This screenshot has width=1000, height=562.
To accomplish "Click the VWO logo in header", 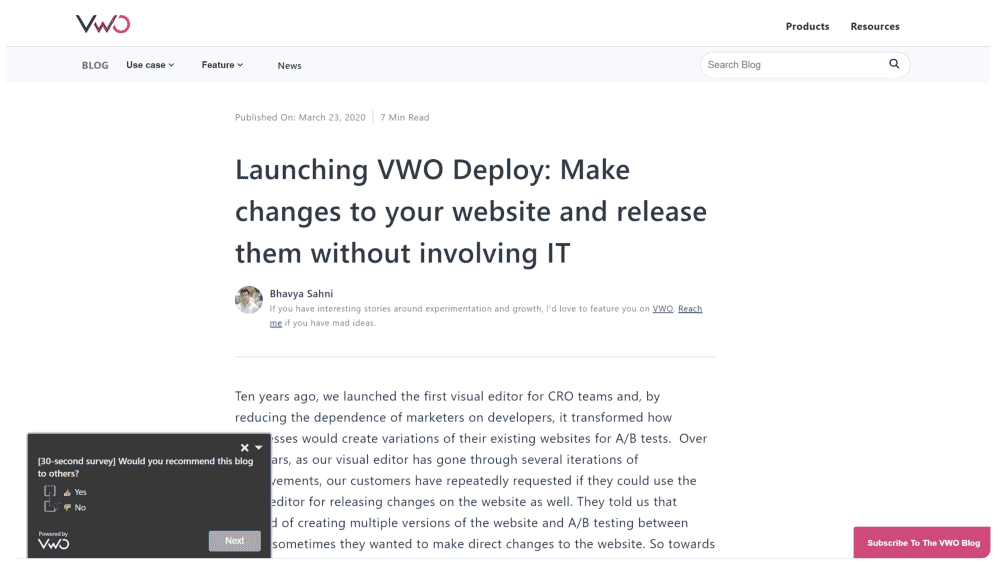I will point(103,24).
